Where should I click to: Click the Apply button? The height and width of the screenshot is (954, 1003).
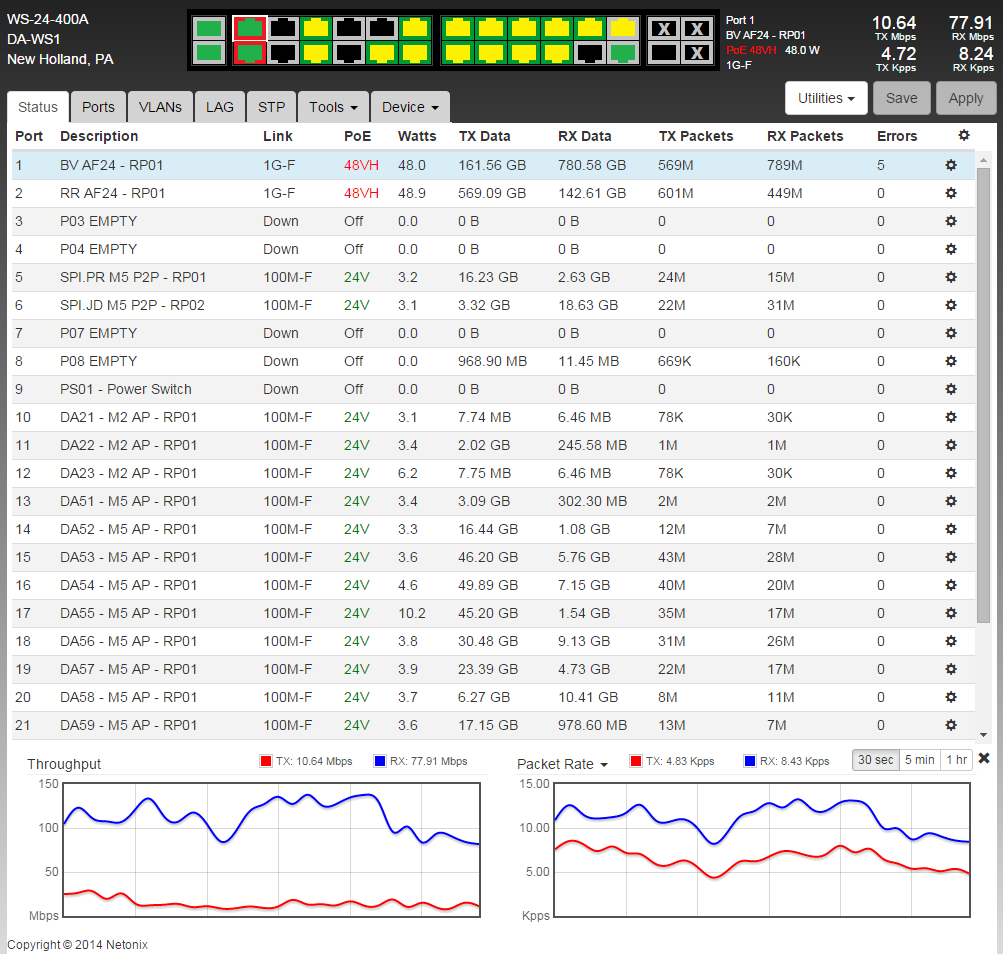click(965, 98)
